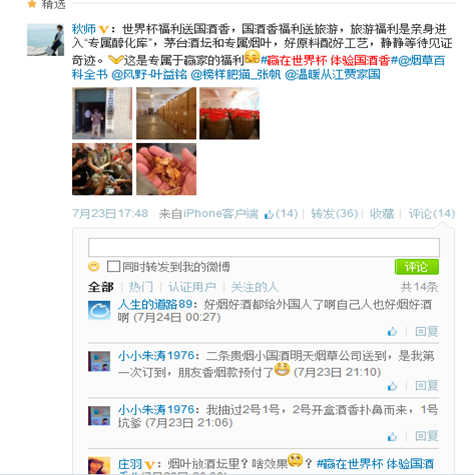Screen dimensions: 474x475
Task: Click 庄羽's avatar picture
Action: [x=99, y=466]
